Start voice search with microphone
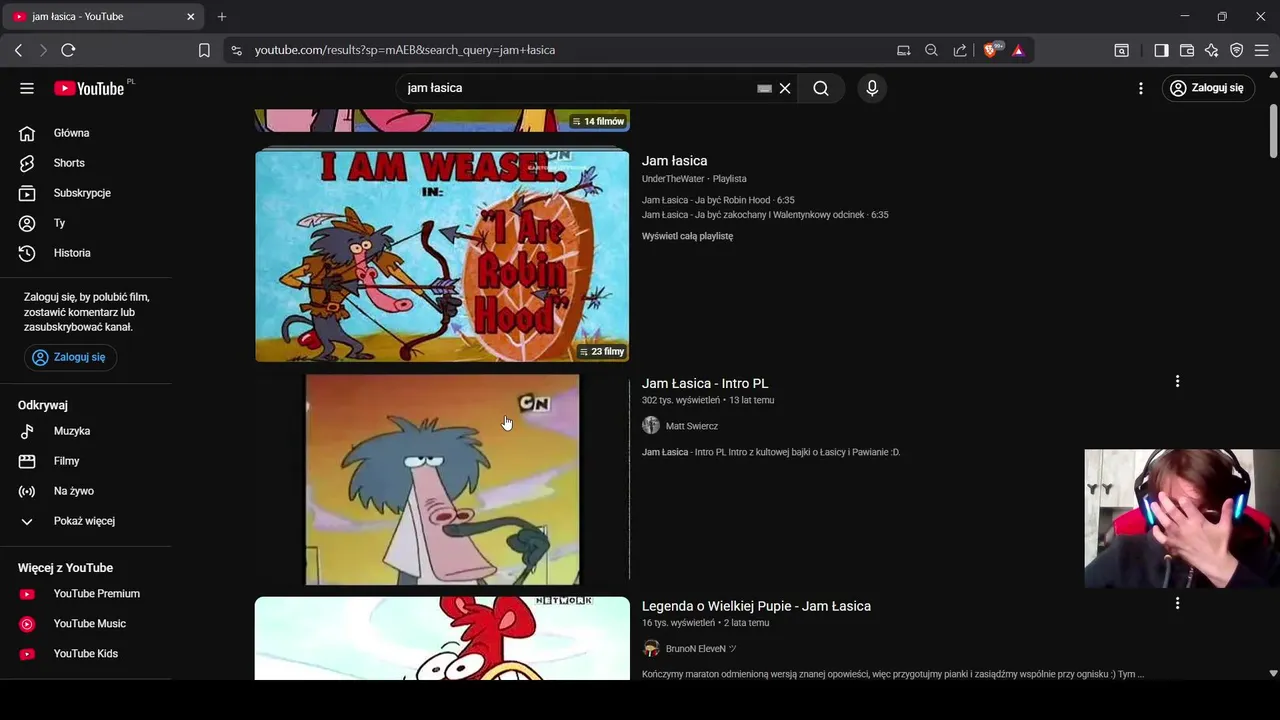The height and width of the screenshot is (720, 1280). 872,88
